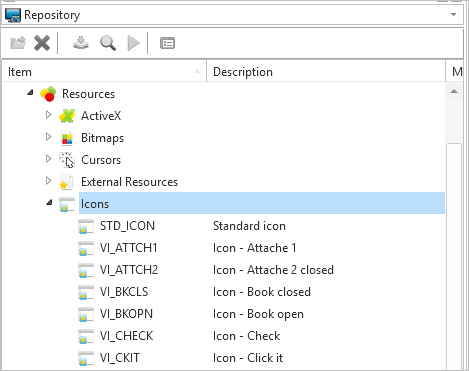
Task: Click the Open folder toolbar icon
Action: (x=18, y=43)
